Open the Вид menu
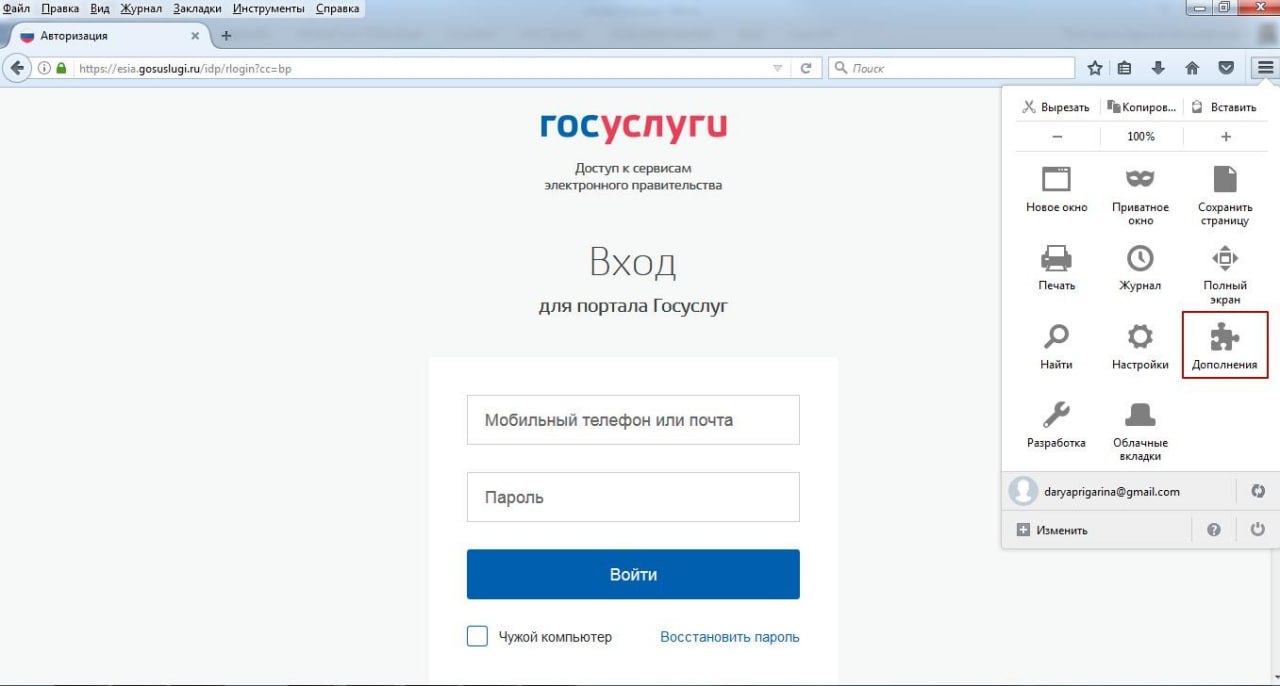1280x686 pixels. pos(100,8)
